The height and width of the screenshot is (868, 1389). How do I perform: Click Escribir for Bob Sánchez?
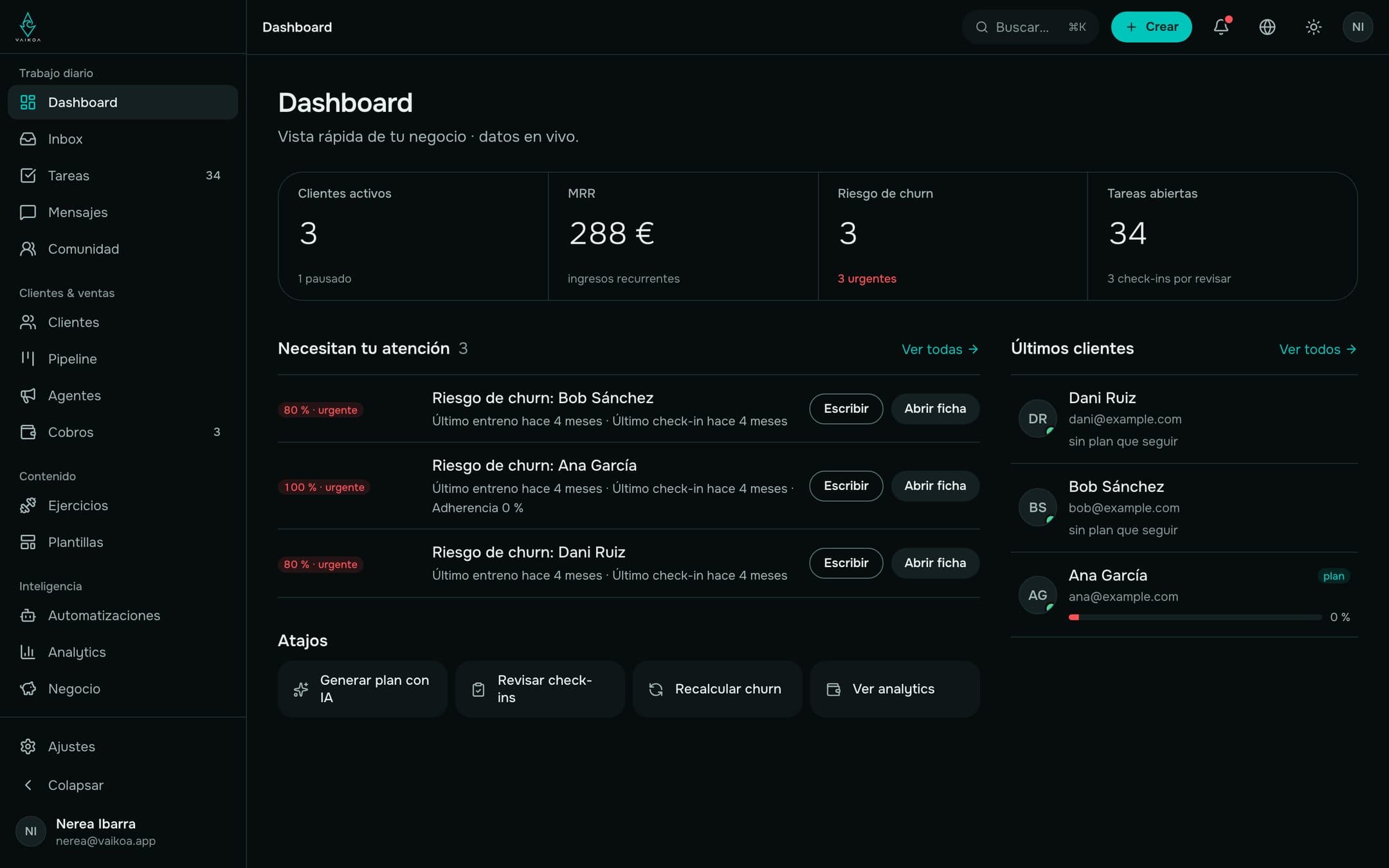(846, 409)
